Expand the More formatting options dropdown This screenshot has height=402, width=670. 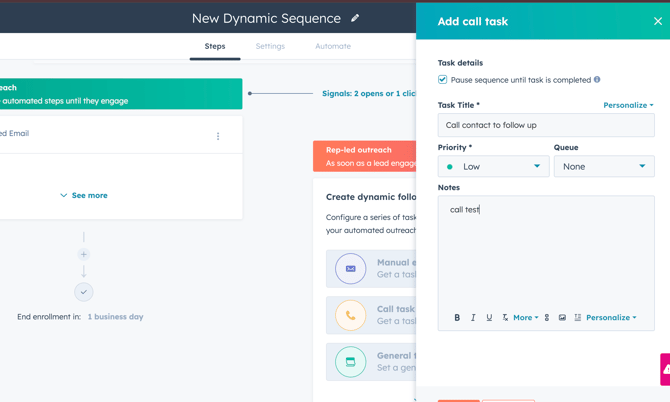coord(525,318)
